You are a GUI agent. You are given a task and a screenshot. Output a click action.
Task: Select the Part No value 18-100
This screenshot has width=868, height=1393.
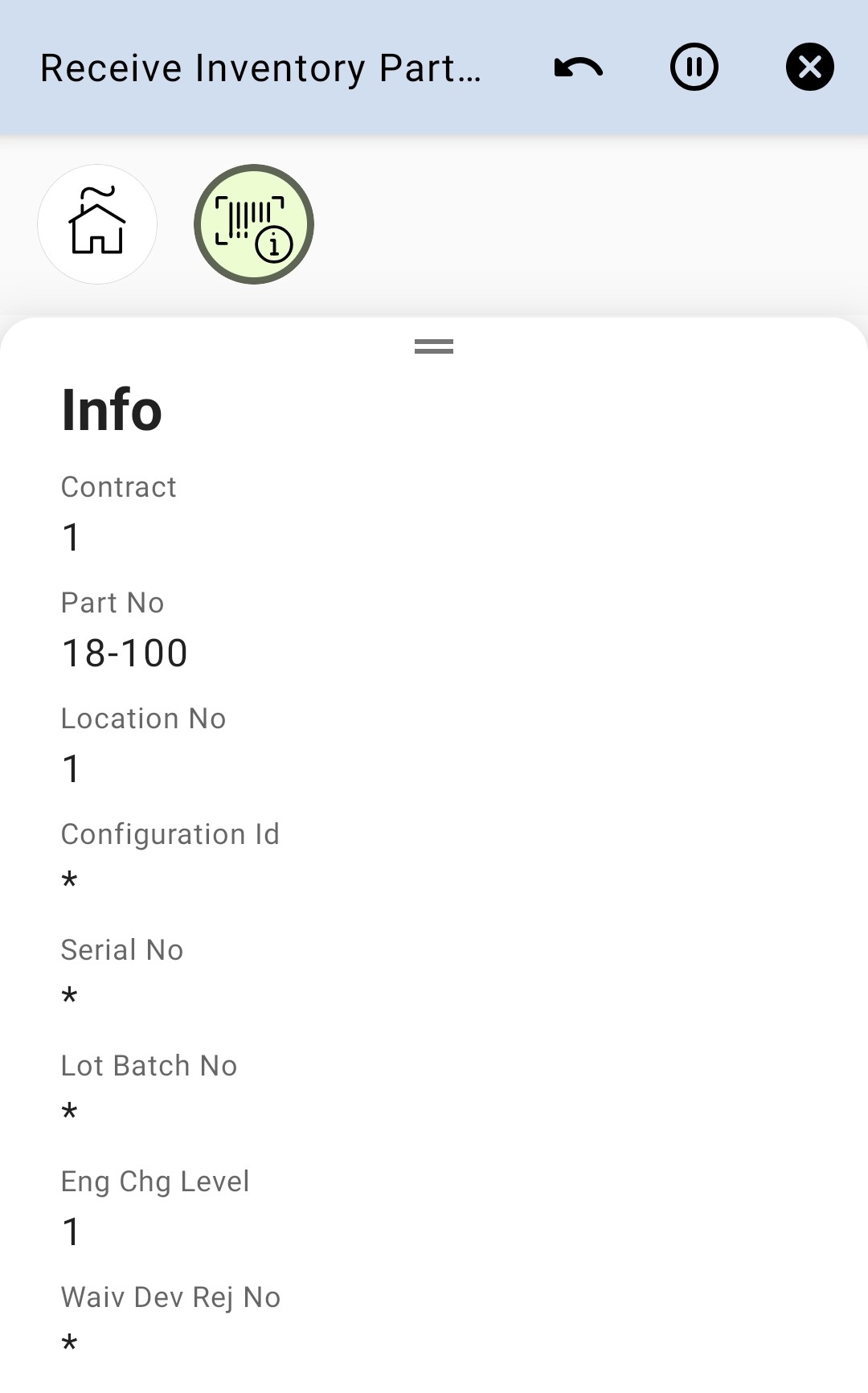125,653
